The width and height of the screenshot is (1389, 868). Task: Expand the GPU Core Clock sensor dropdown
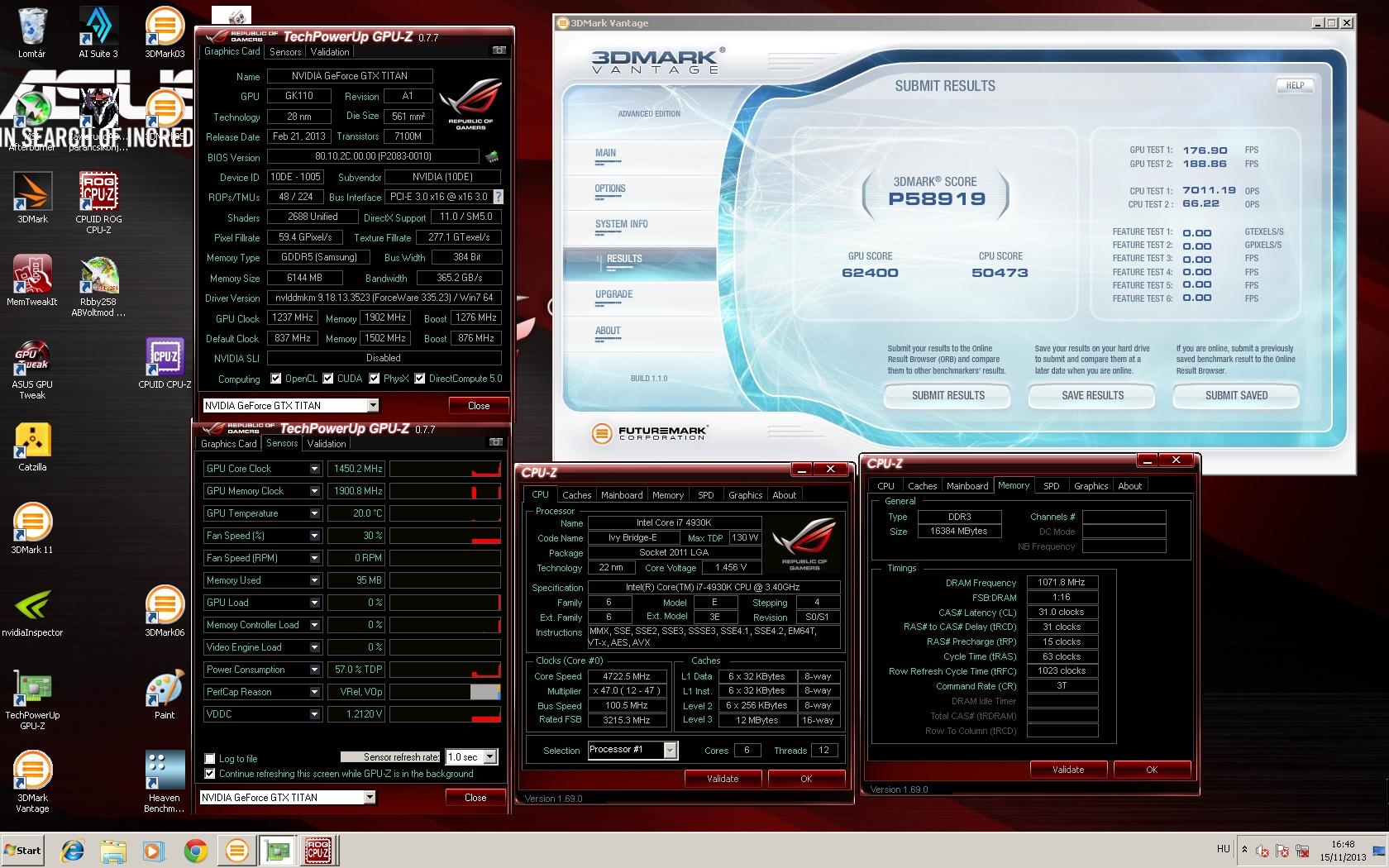314,469
